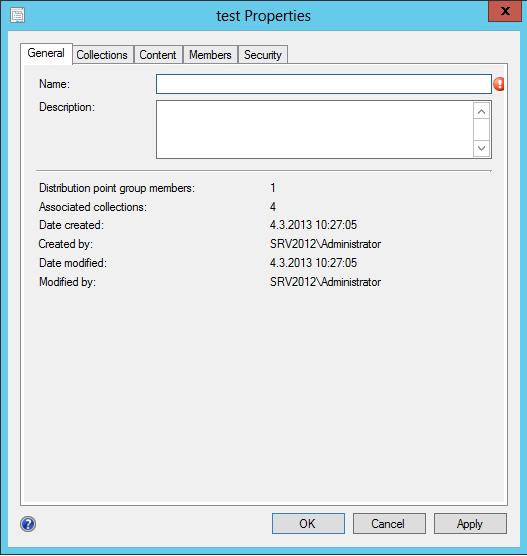Click the Cancel button
527x556 pixels.
389,523
